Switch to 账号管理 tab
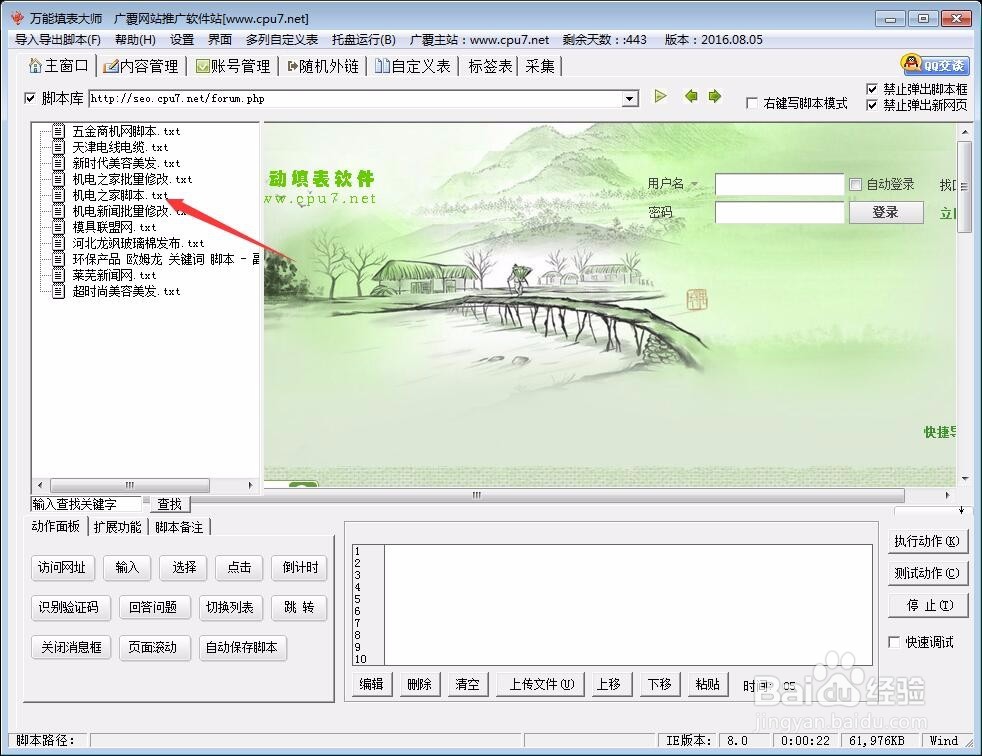982x756 pixels. coord(233,66)
